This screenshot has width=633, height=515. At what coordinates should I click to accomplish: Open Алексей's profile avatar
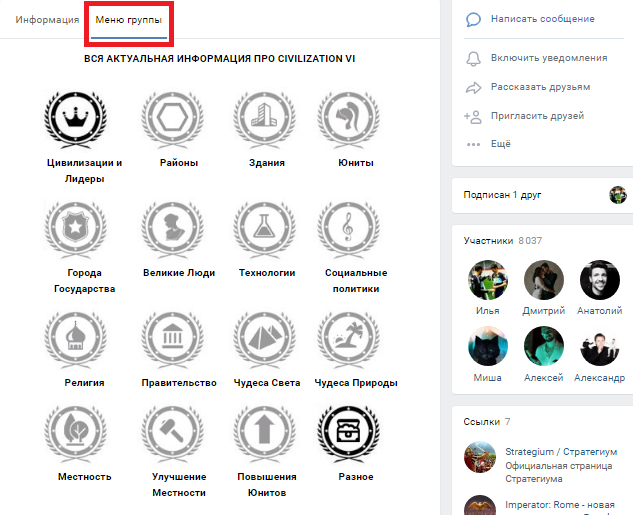543,346
